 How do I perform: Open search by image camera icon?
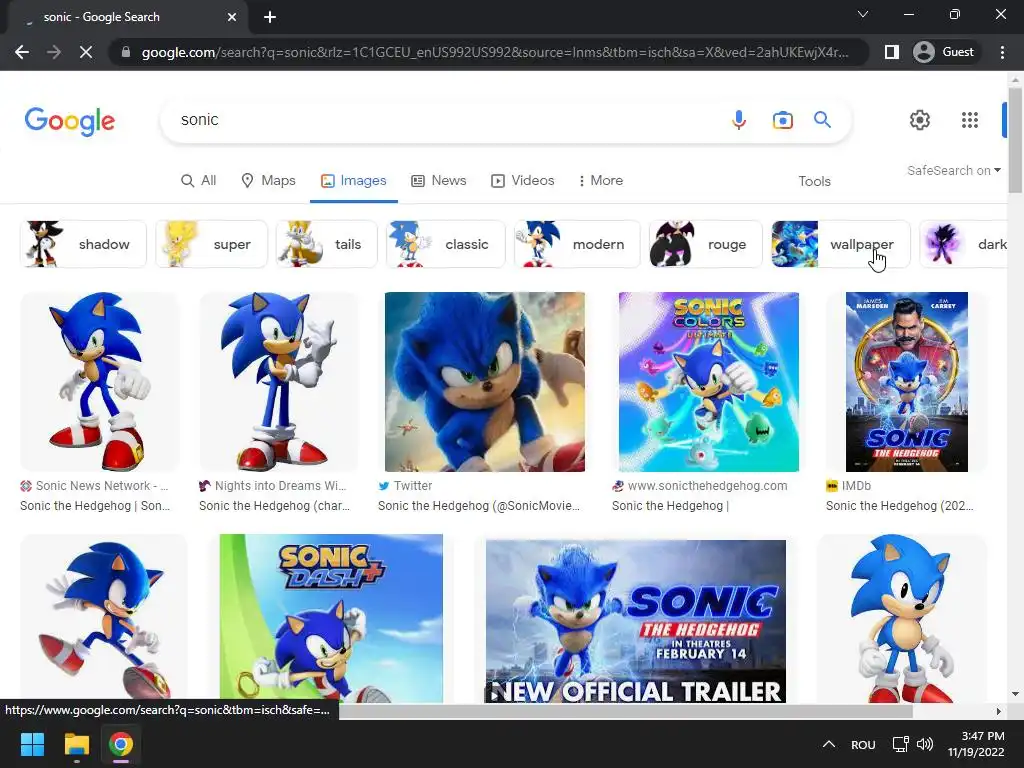point(782,120)
